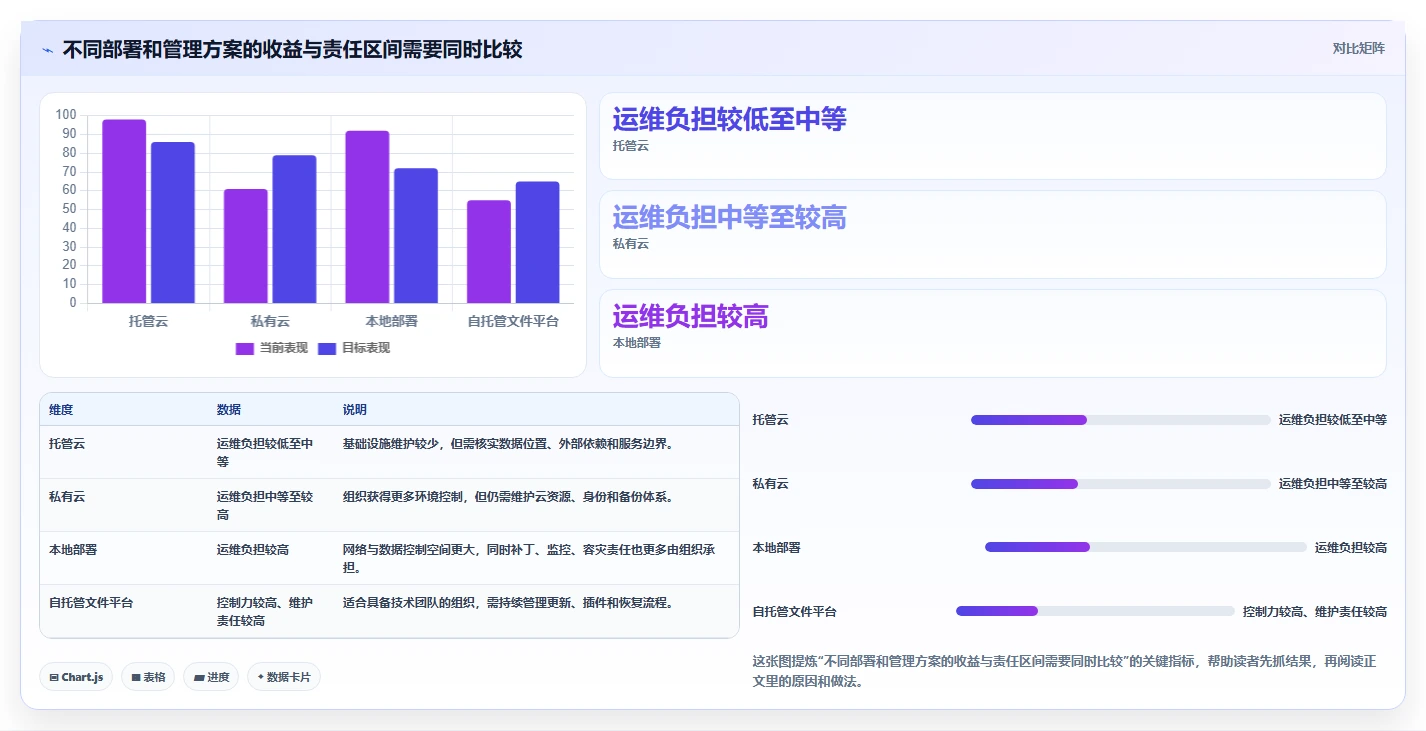Click the 说明 column header

(x=355, y=410)
